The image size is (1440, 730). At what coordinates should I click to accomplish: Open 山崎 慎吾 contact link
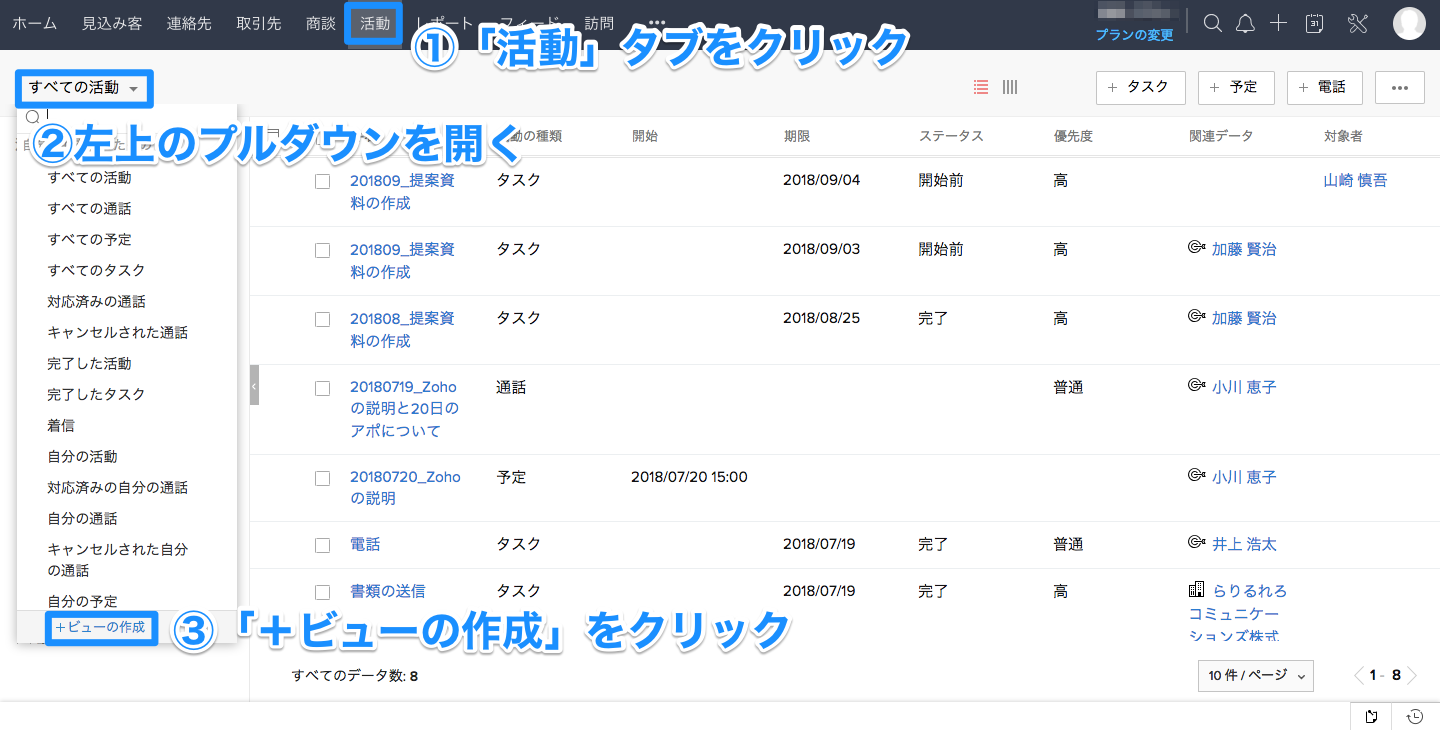1355,181
